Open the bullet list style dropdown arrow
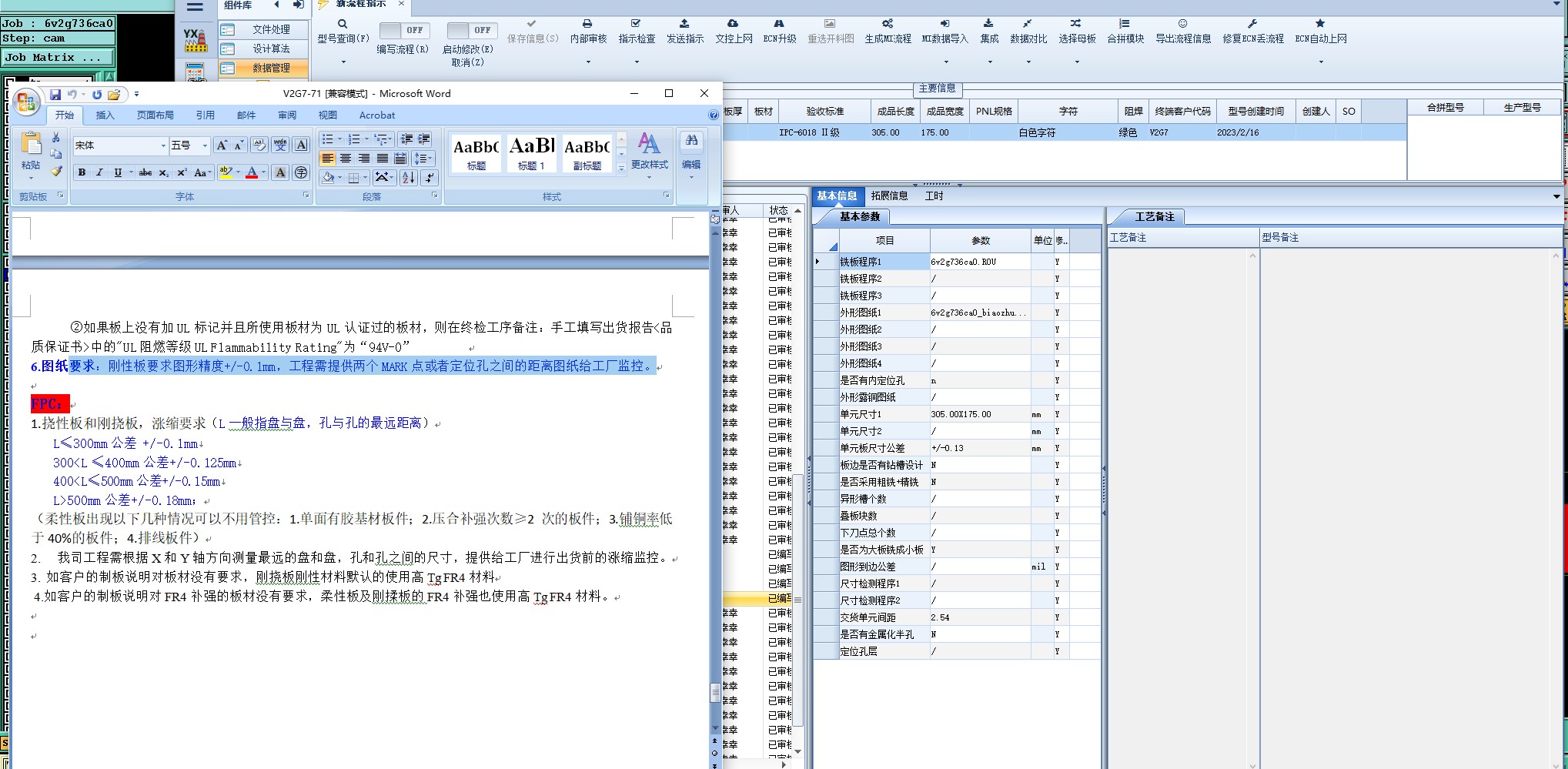The height and width of the screenshot is (769, 1568). [340, 139]
